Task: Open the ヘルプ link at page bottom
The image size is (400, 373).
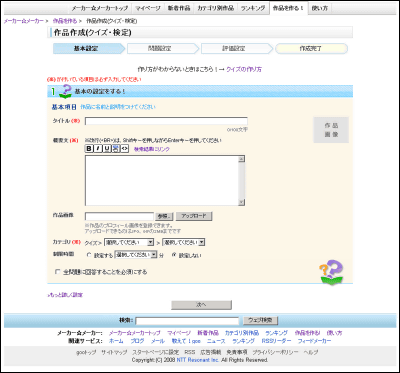Action: (311, 352)
